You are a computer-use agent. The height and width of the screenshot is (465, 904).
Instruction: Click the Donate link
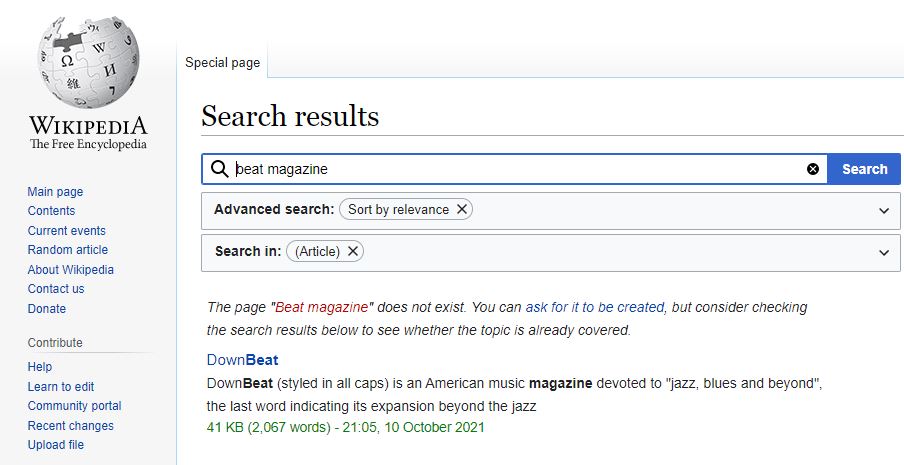pos(47,309)
